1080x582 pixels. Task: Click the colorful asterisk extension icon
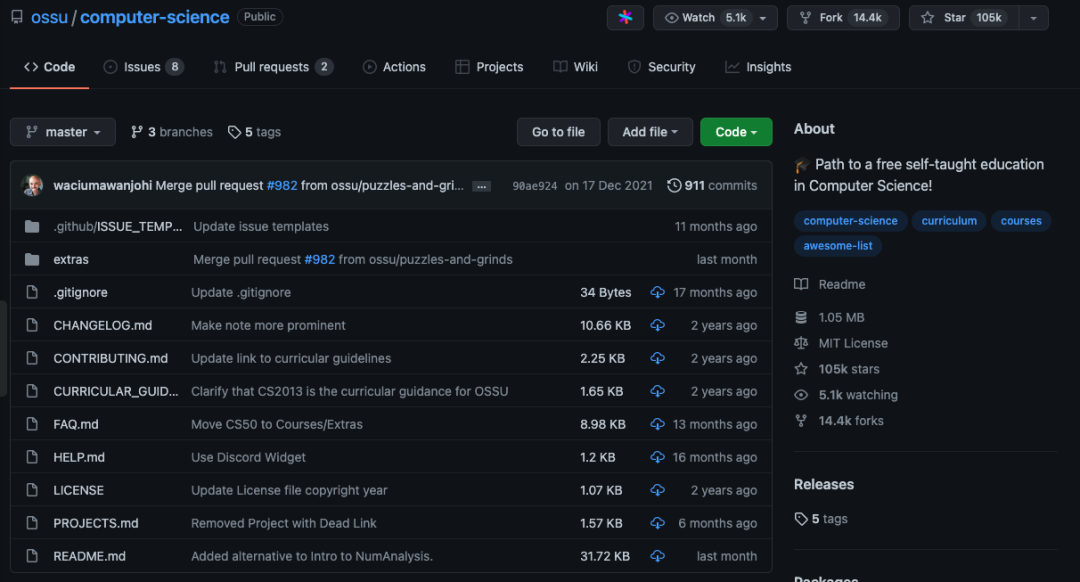625,17
